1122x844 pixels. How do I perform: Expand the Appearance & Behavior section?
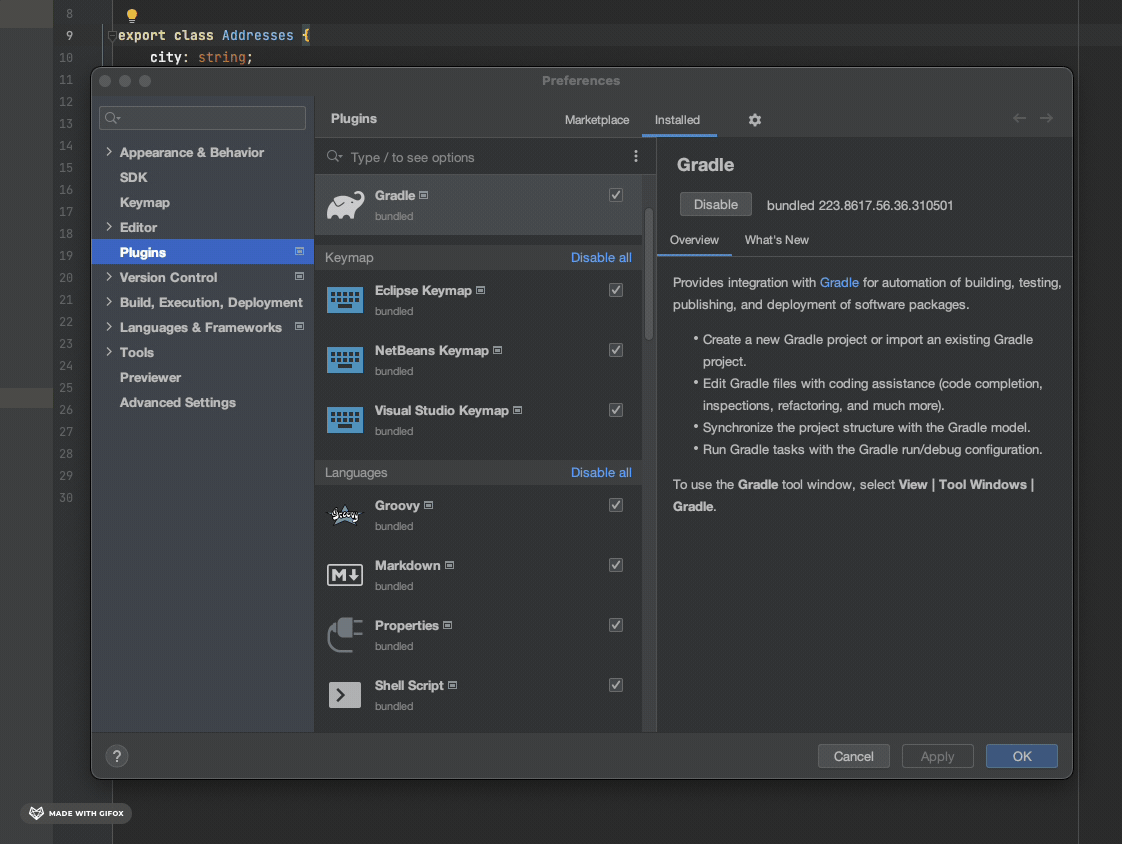coord(109,152)
